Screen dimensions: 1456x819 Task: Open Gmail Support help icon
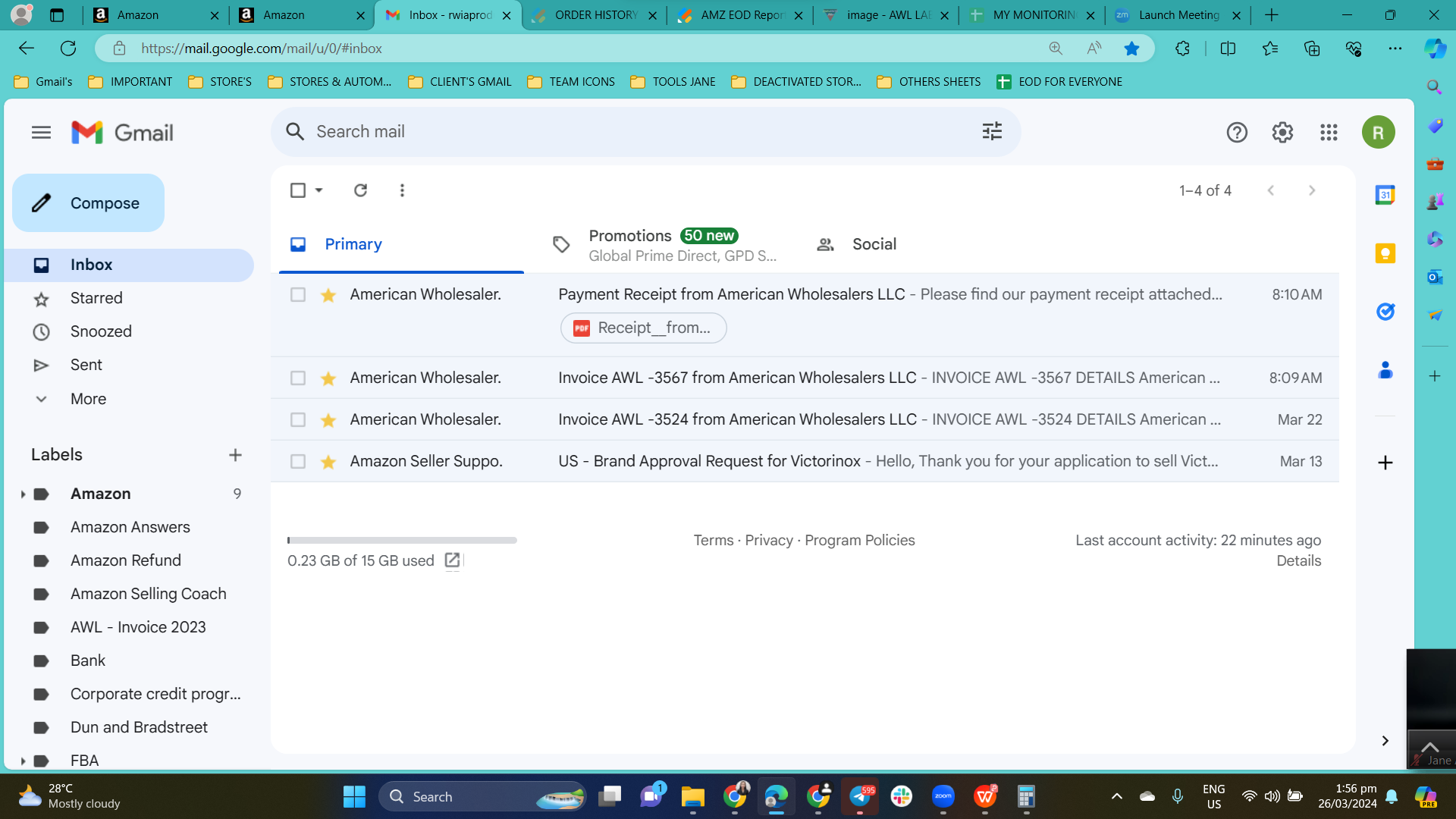1237,133
